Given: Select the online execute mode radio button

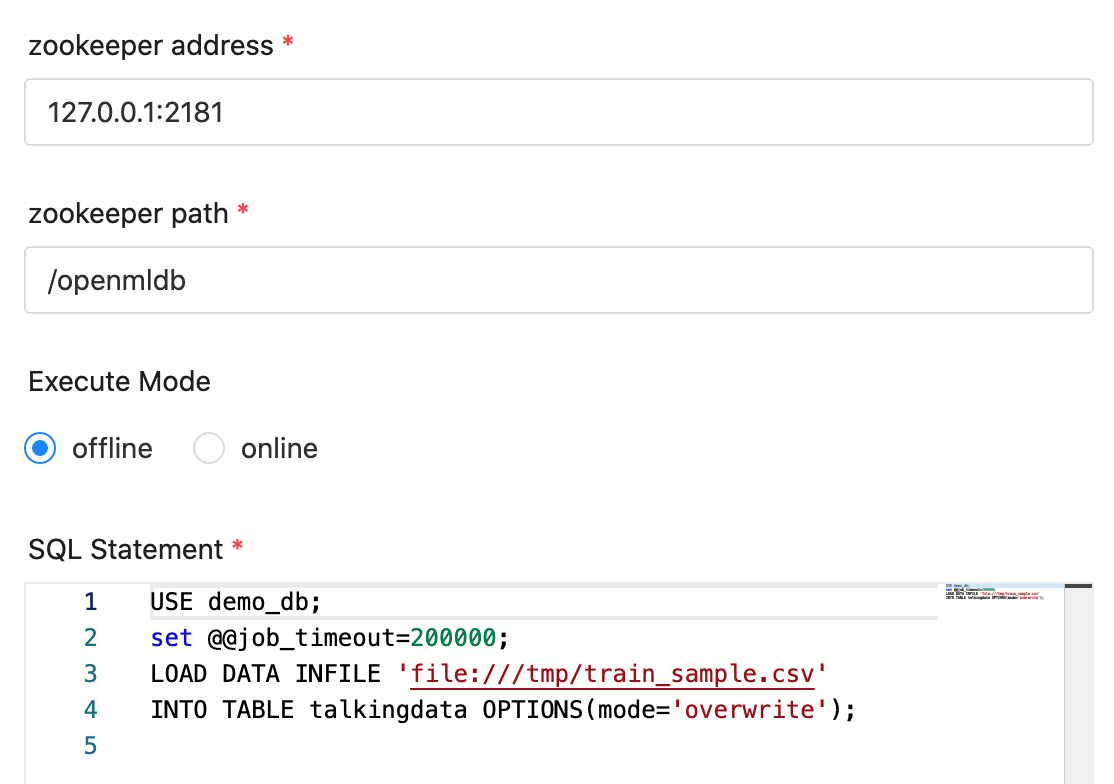Looking at the screenshot, I should 209,448.
